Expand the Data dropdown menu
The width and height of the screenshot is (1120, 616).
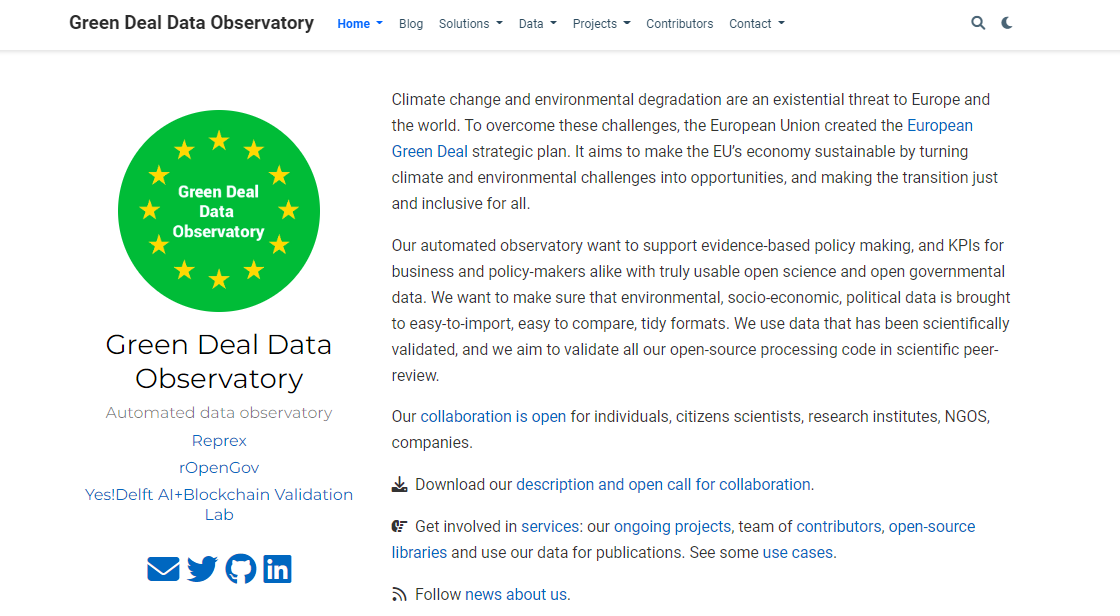pos(537,24)
